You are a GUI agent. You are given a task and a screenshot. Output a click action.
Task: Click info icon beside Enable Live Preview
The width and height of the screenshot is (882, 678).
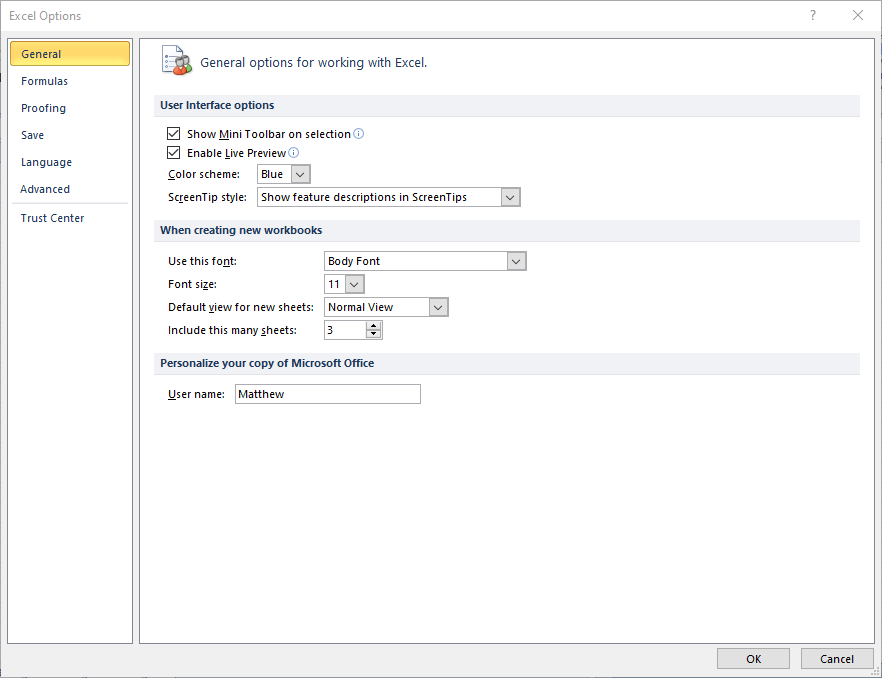pyautogui.click(x=294, y=152)
